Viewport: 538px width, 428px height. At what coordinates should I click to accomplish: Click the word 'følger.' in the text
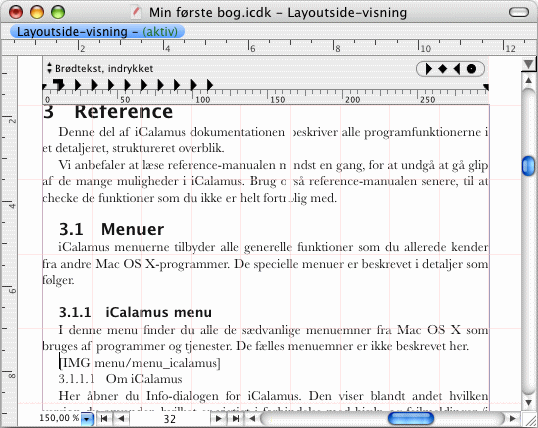click(58, 280)
